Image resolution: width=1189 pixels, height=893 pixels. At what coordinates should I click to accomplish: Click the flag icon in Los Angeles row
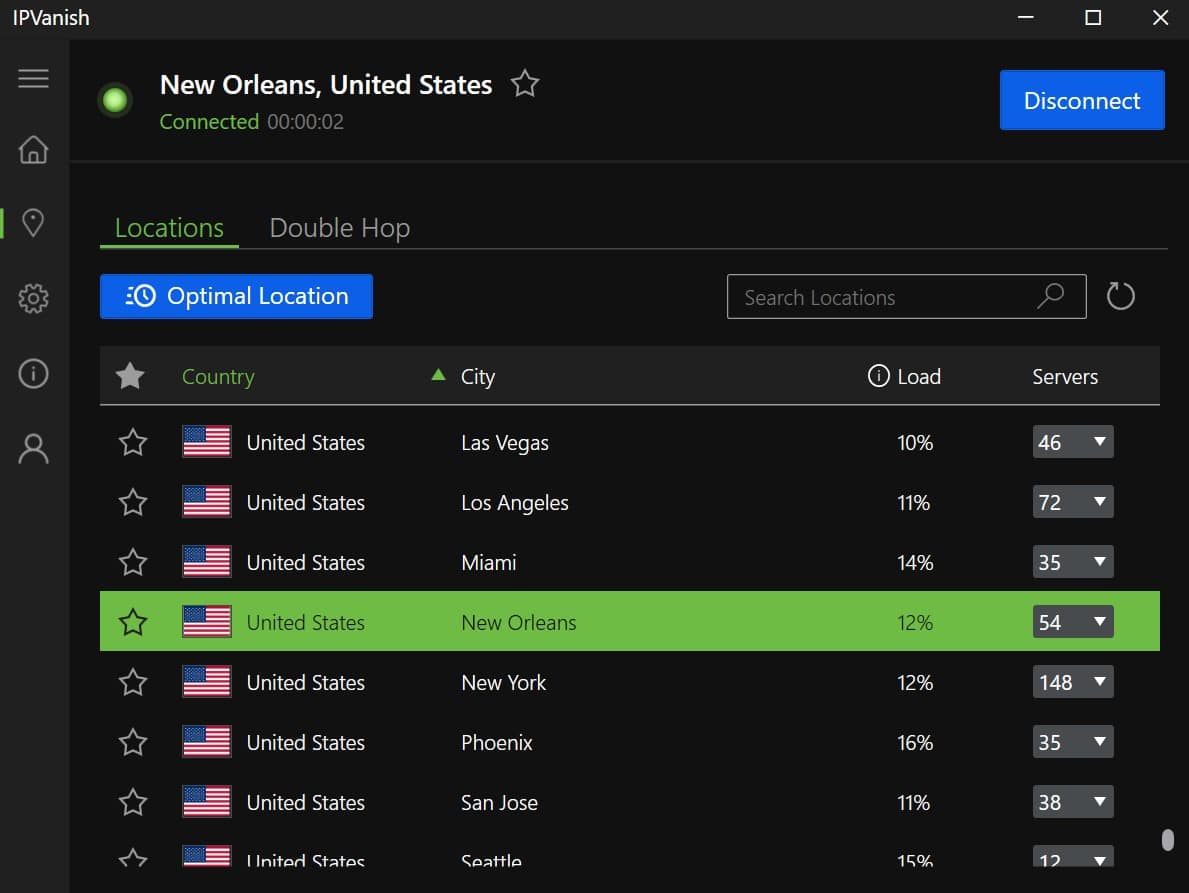tap(207, 502)
